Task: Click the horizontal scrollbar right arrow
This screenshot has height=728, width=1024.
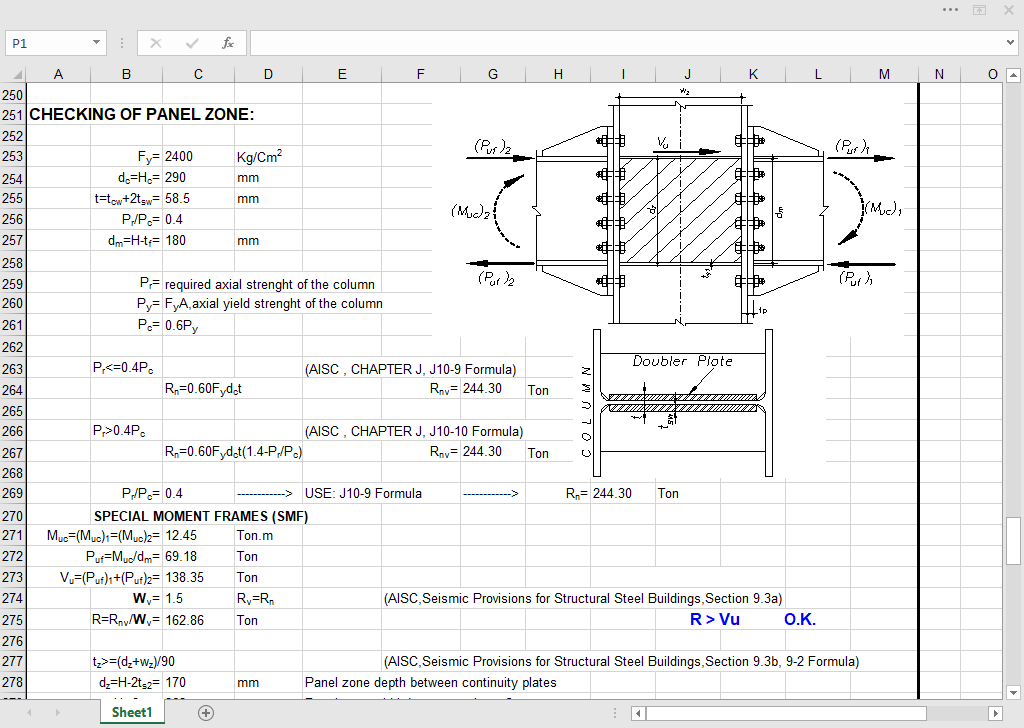Action: (995, 713)
